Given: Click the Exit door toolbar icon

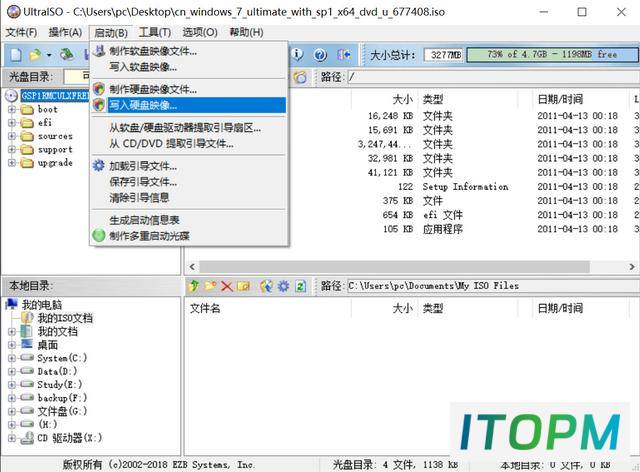Looking at the screenshot, I should [x=344, y=55].
